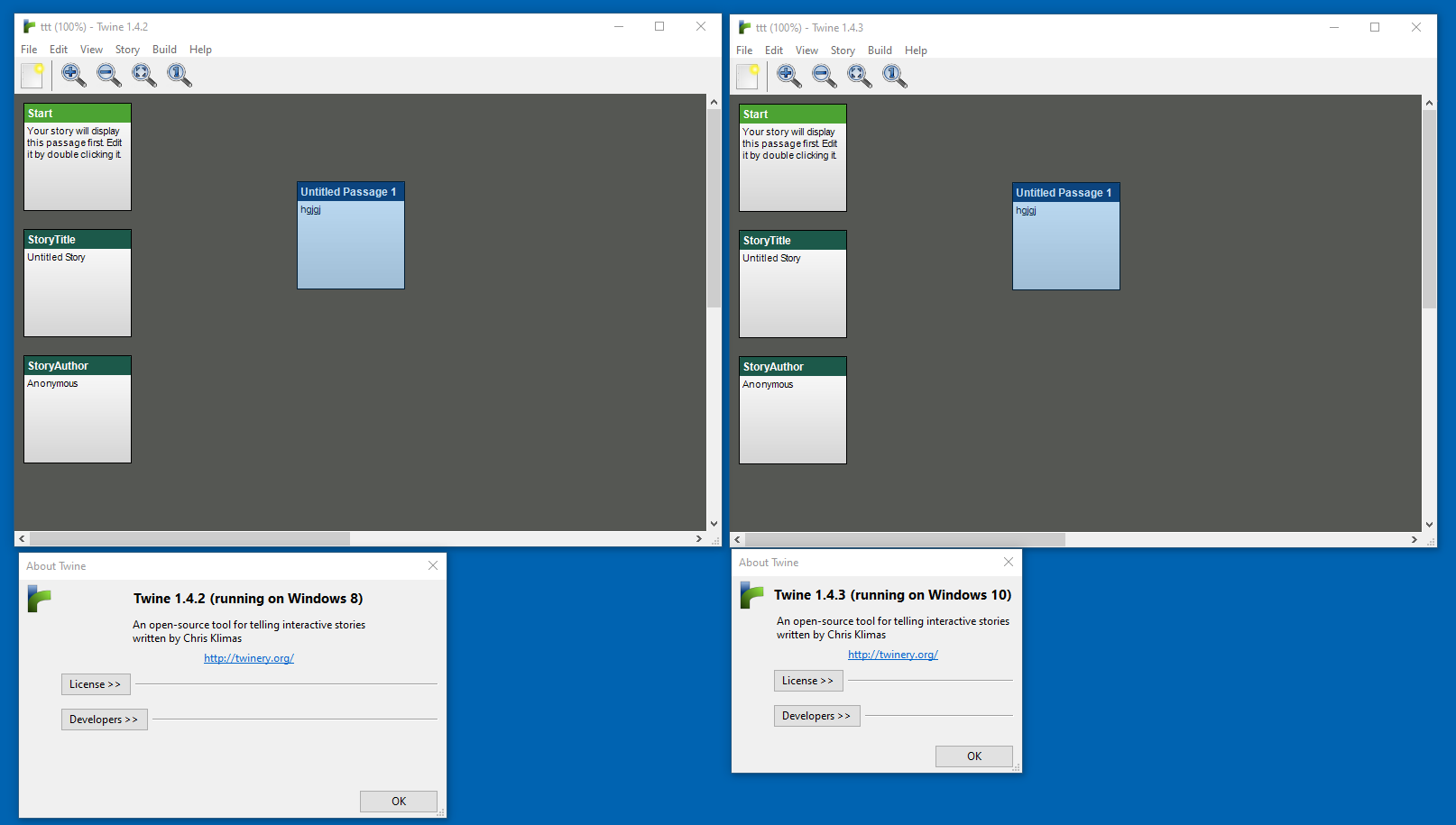Visit the twinery.org link in Twine 1.4.2 About
1456x825 pixels.
249,657
